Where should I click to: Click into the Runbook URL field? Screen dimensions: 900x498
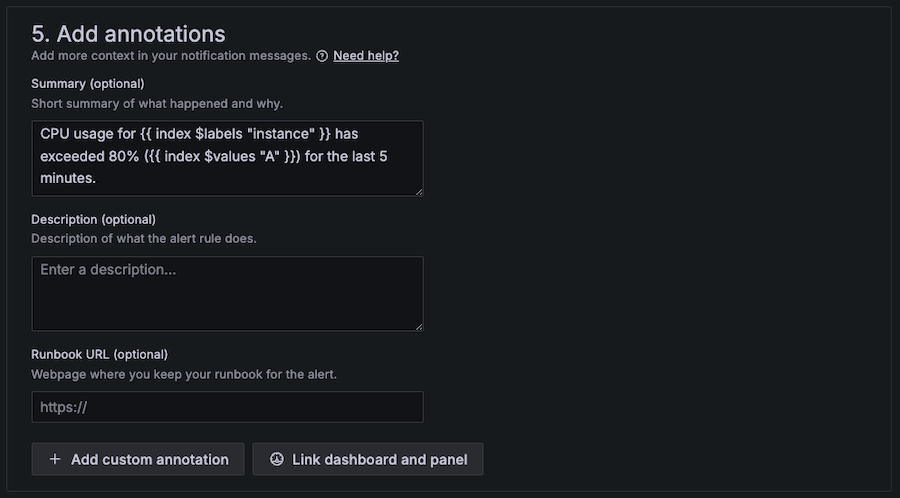[227, 407]
